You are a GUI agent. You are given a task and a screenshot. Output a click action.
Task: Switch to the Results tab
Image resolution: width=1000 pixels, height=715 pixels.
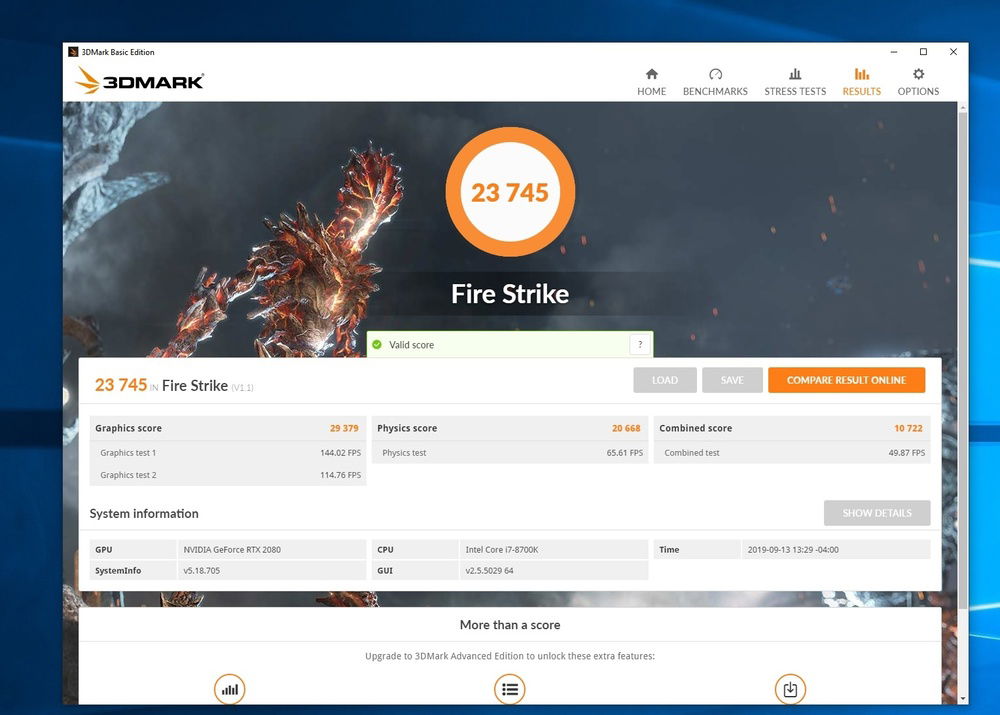pyautogui.click(x=861, y=82)
